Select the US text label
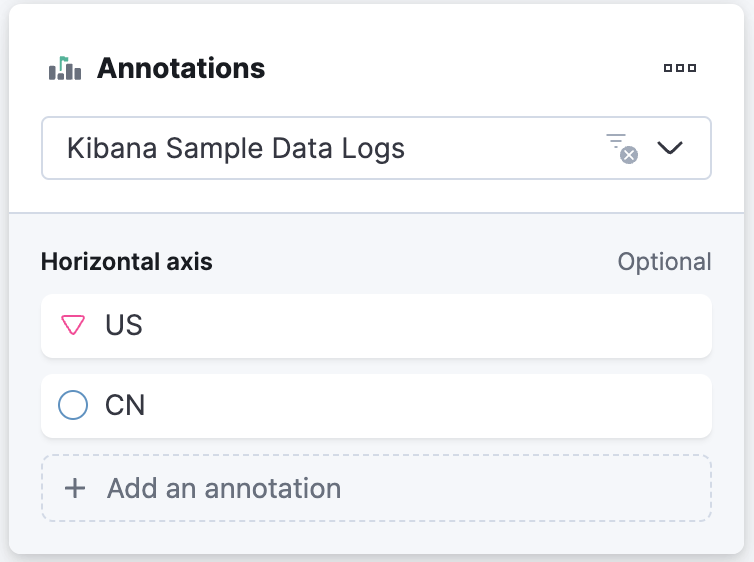This screenshot has height=562, width=754. coord(124,325)
